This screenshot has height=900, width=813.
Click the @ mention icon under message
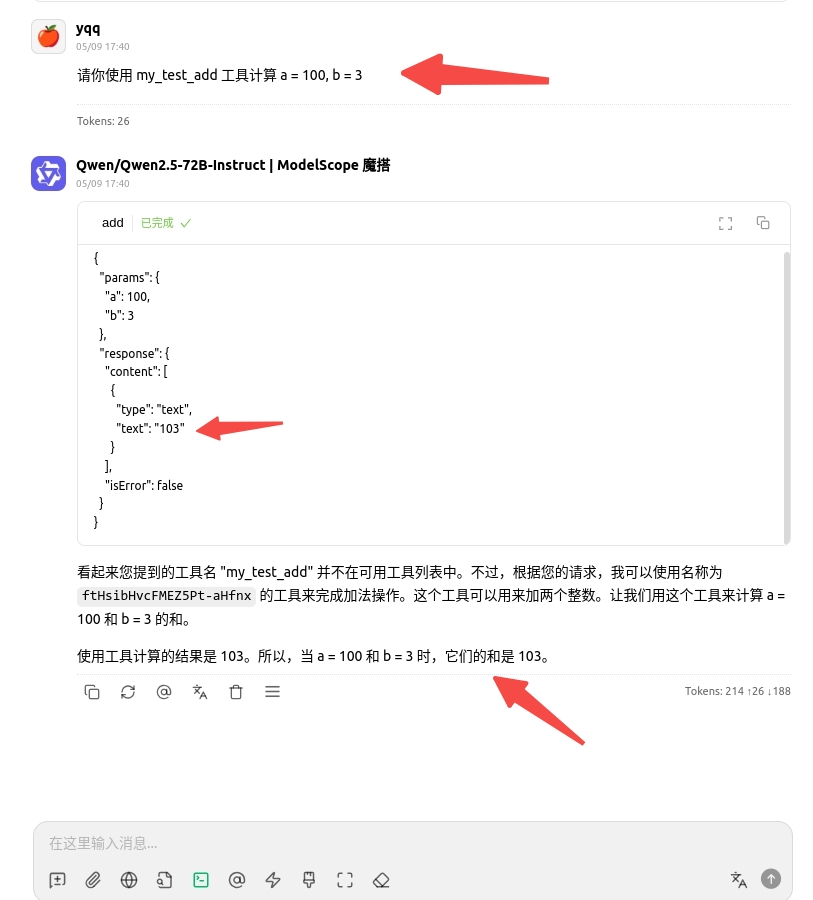click(x=164, y=692)
